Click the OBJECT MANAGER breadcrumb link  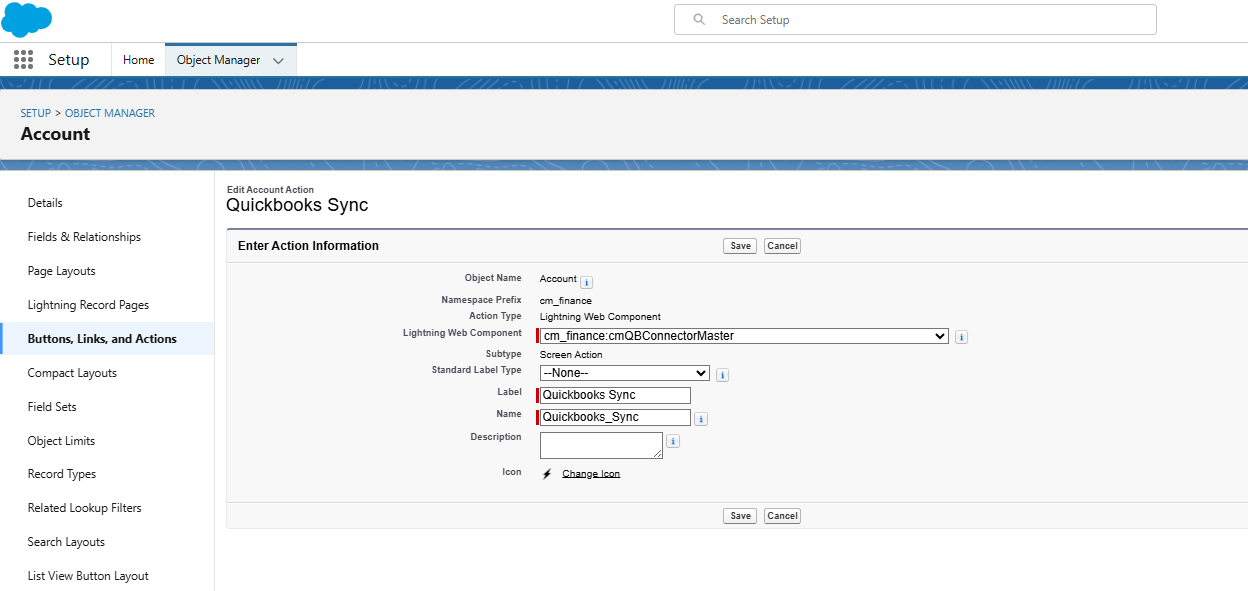(110, 113)
